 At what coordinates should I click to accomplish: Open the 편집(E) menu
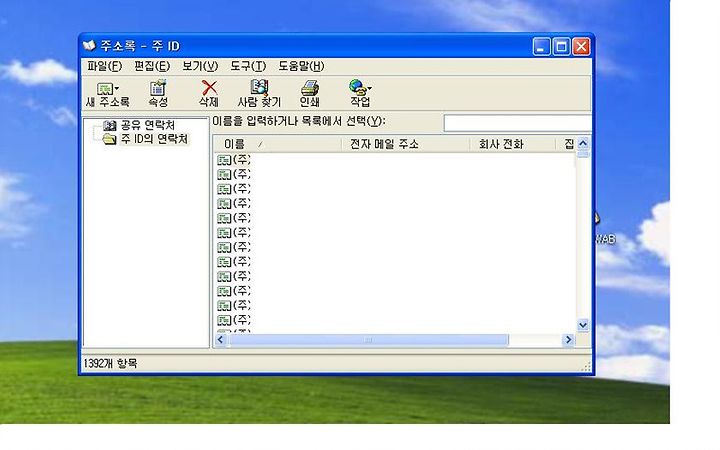tap(152, 66)
